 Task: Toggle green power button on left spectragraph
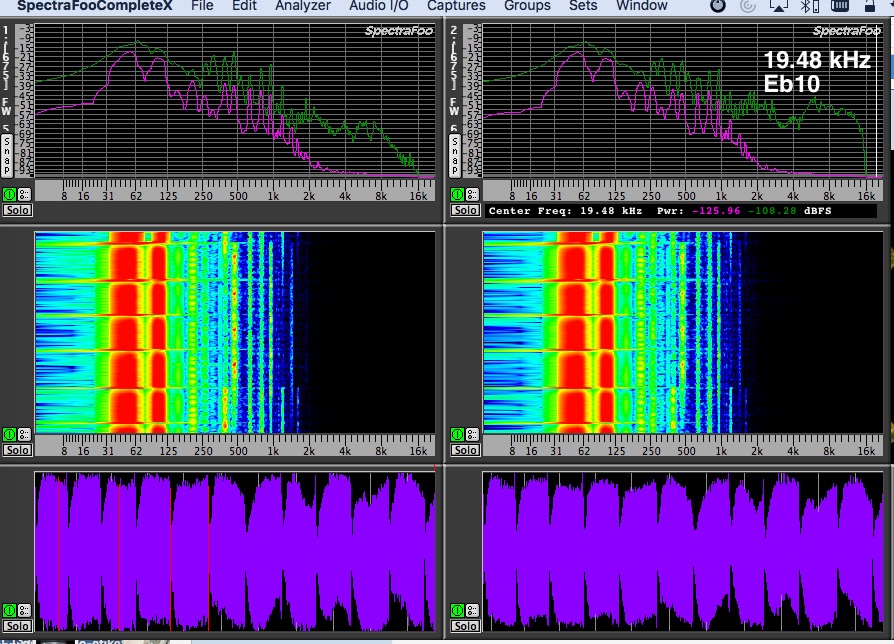(9, 194)
